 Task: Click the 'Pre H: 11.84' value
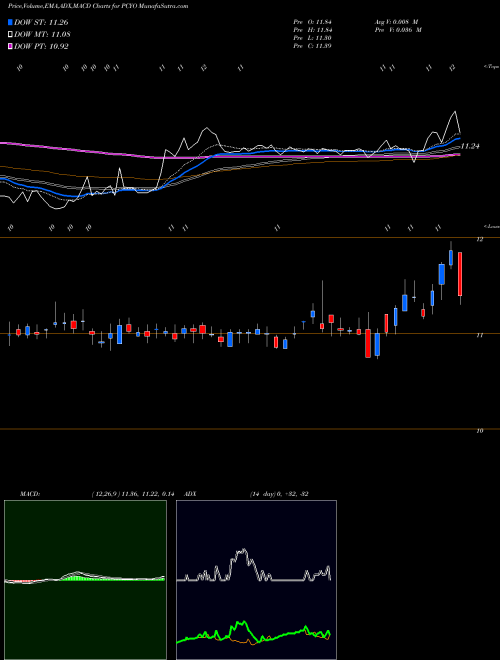[312, 30]
